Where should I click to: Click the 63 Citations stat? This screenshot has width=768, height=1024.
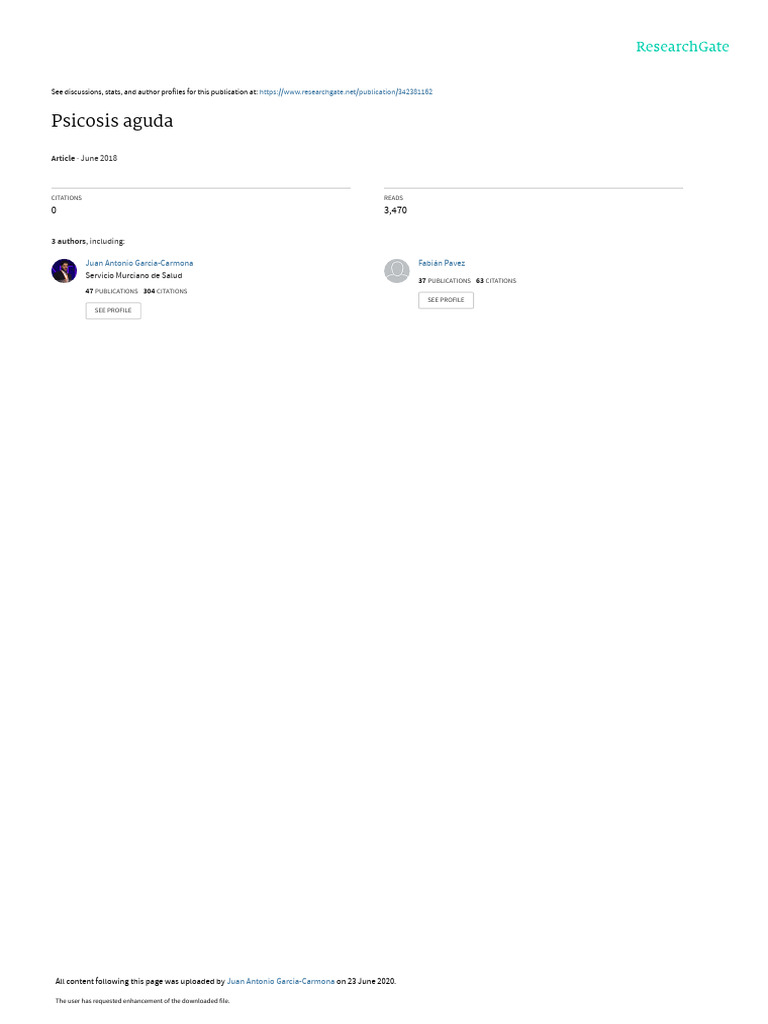tap(496, 281)
